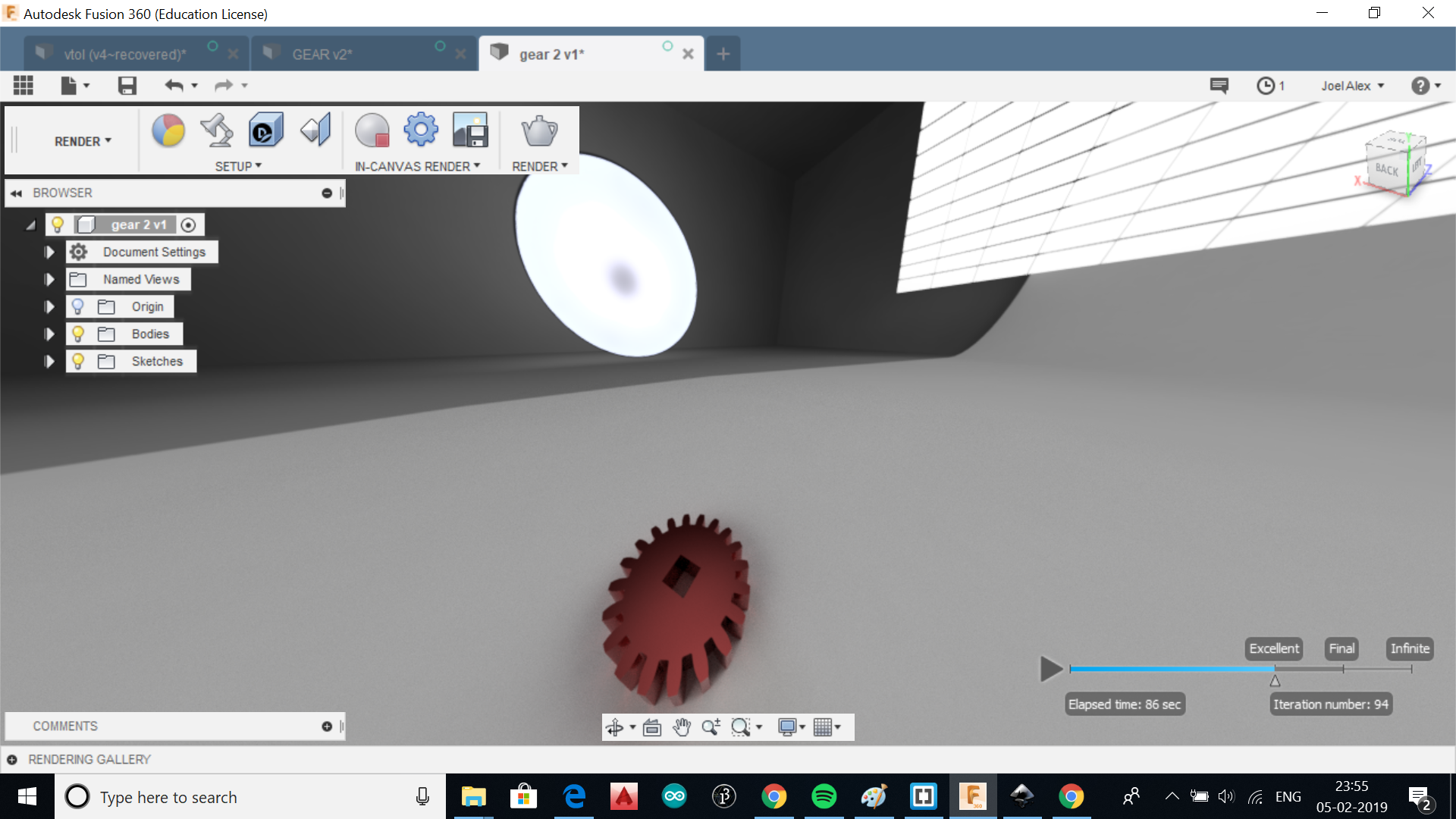1456x819 pixels.
Task: Click the Excellent quality label
Action: coord(1274,649)
